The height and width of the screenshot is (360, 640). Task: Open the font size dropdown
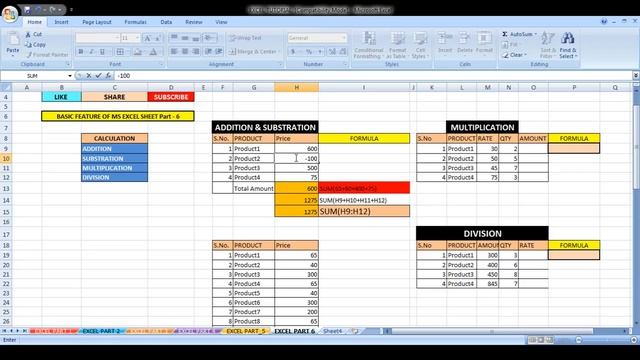tap(137, 38)
